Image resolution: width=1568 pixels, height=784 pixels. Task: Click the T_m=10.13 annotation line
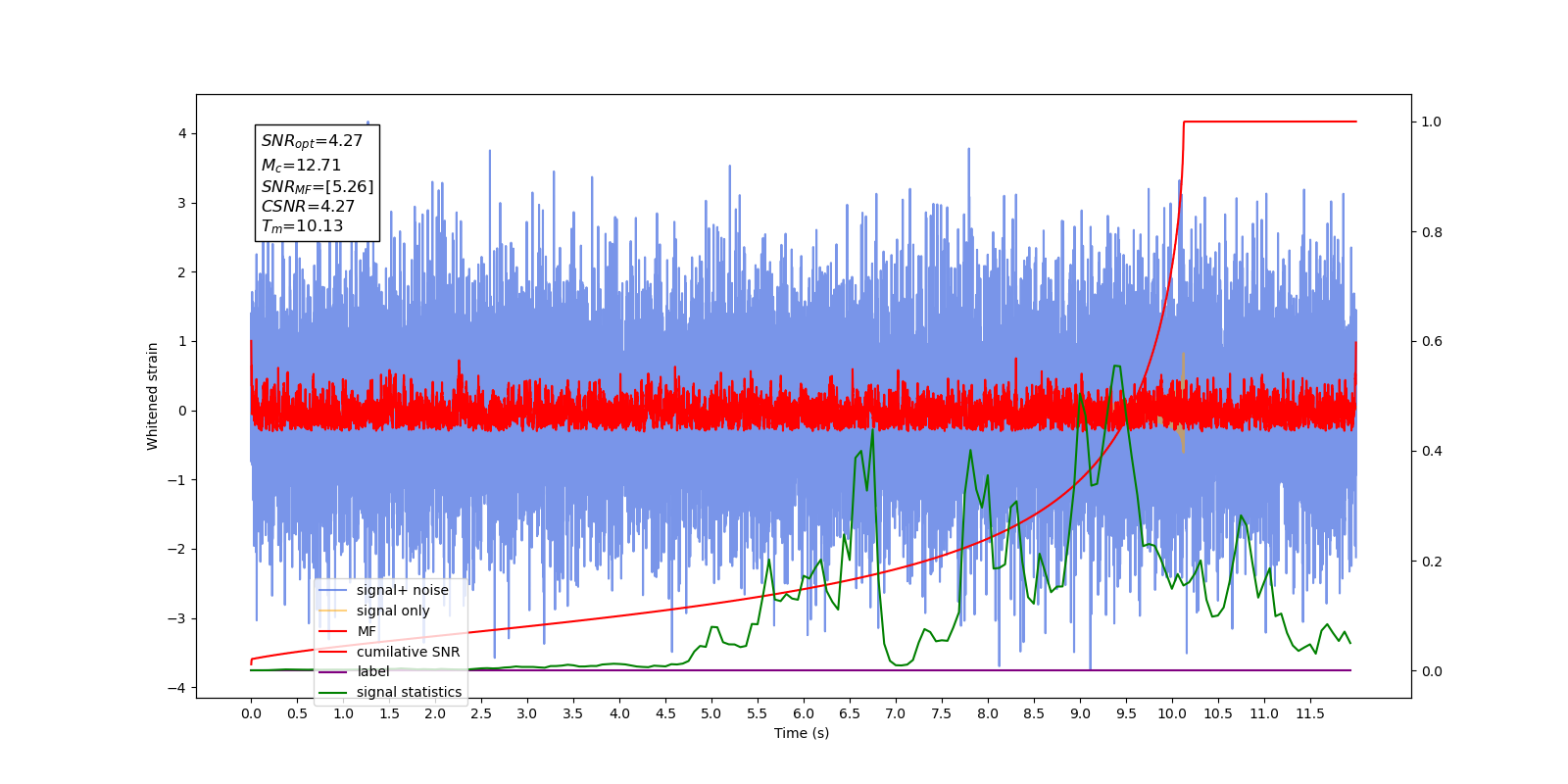[x=302, y=226]
